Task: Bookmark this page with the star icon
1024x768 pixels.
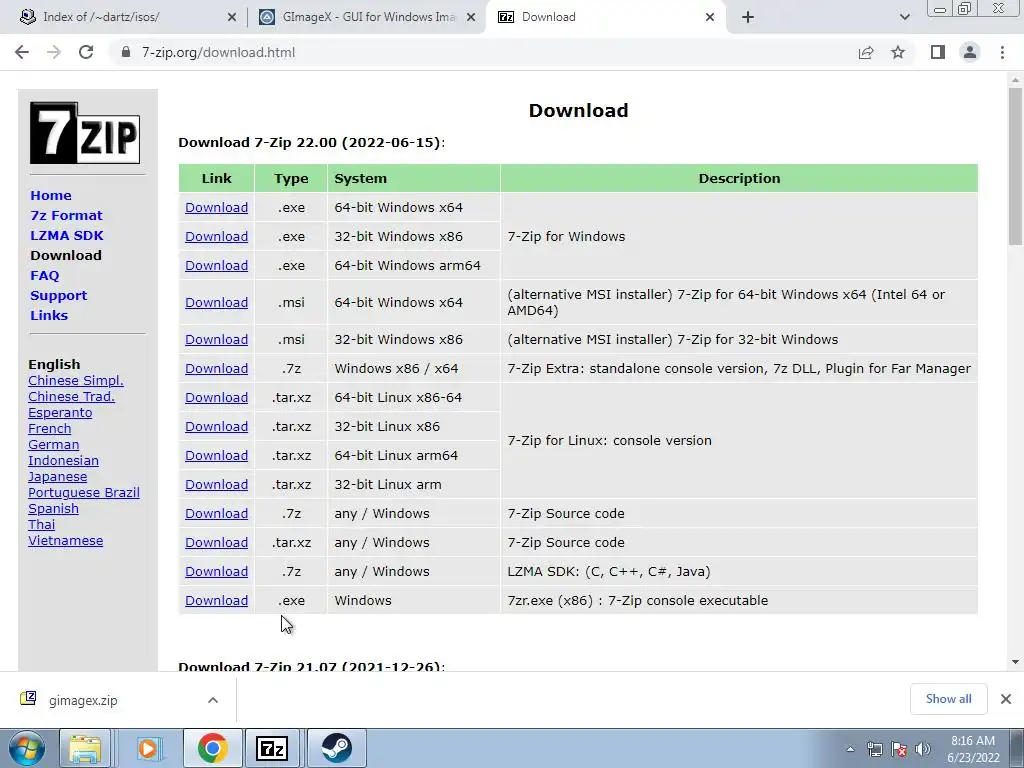Action: [x=898, y=52]
